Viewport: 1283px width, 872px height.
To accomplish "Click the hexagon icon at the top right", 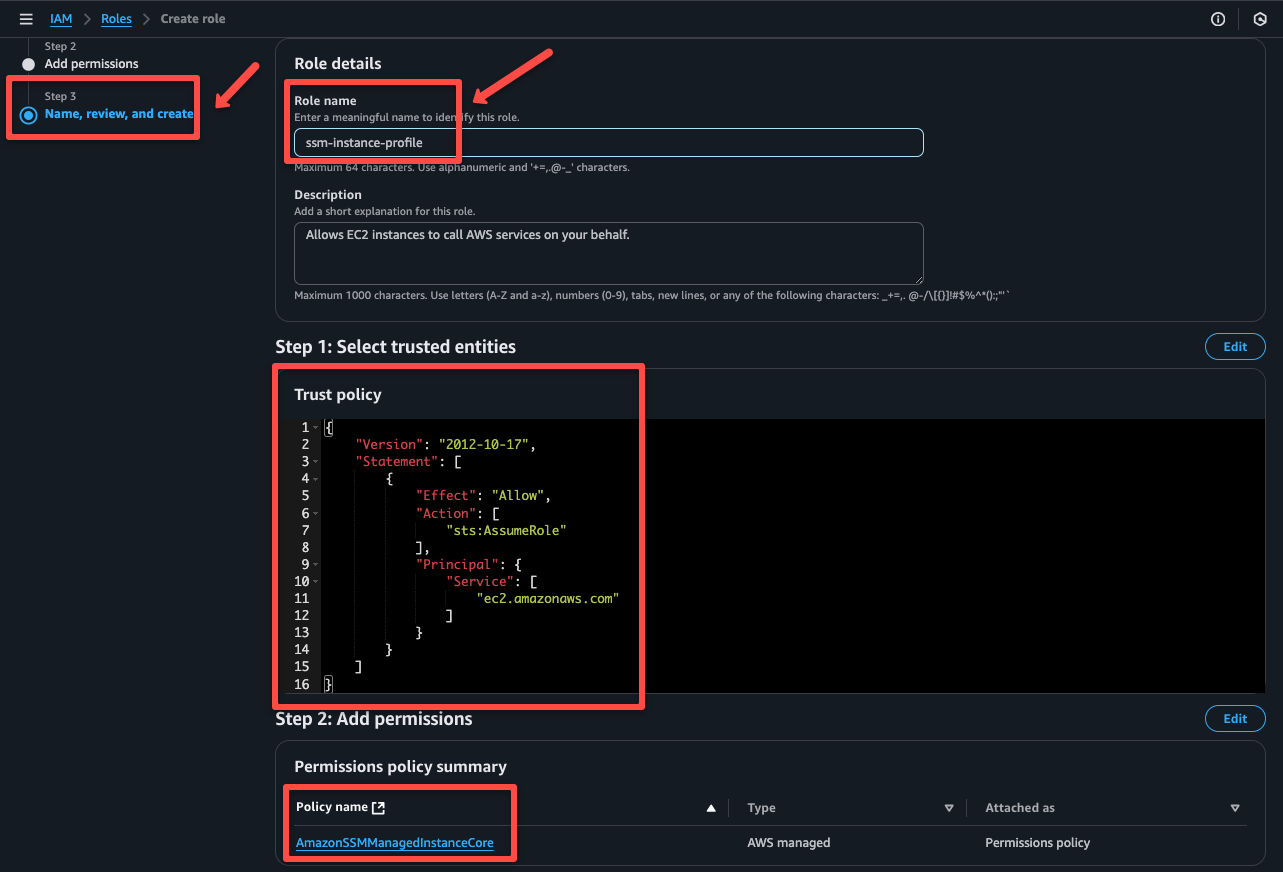I will coord(1260,19).
